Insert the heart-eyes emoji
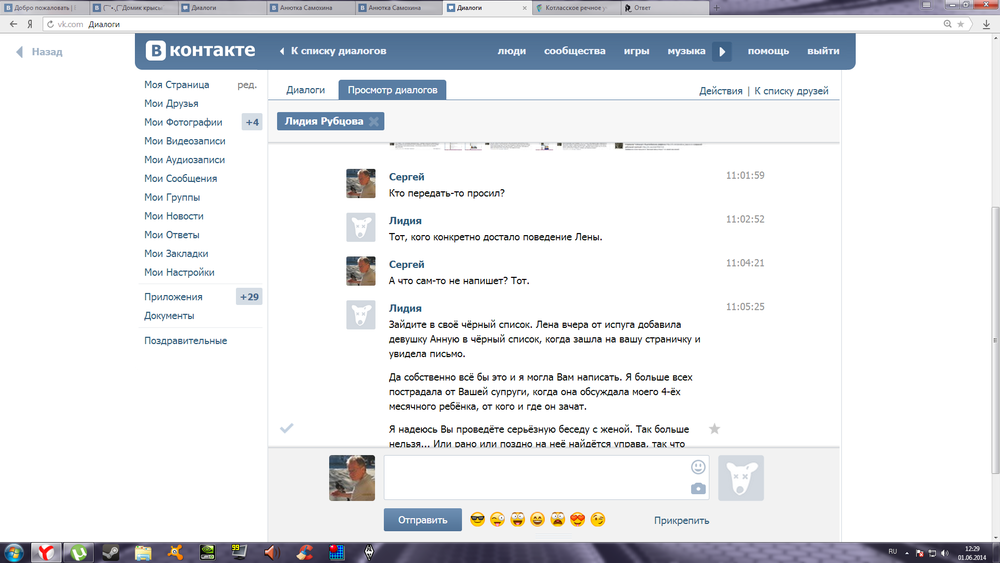This screenshot has height=563, width=1000. tap(577, 520)
